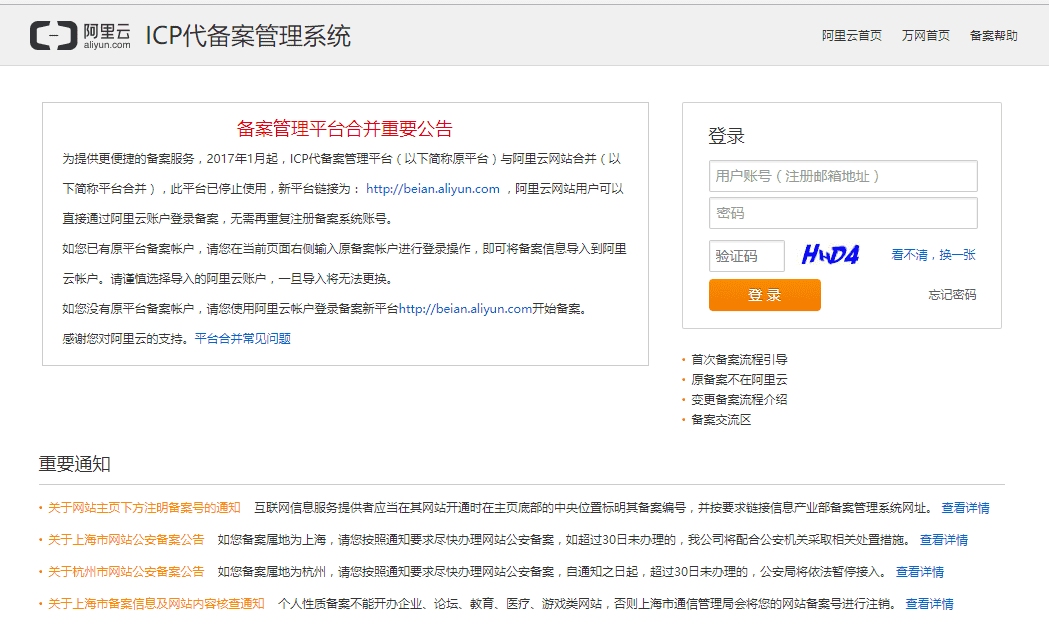Focus the 密码 password field
1049x638 pixels.
(x=843, y=213)
